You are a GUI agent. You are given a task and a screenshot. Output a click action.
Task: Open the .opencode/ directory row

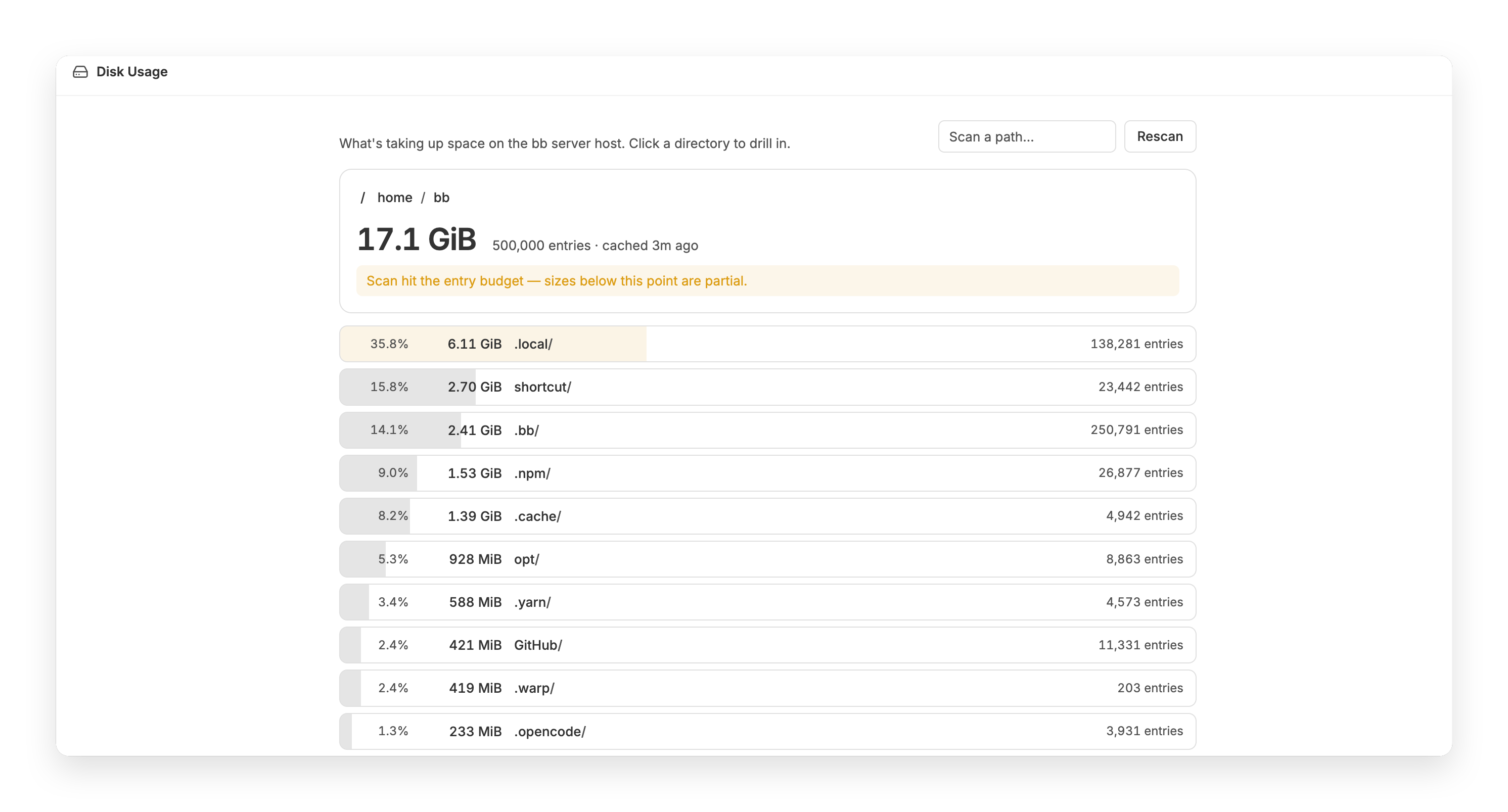(x=767, y=731)
